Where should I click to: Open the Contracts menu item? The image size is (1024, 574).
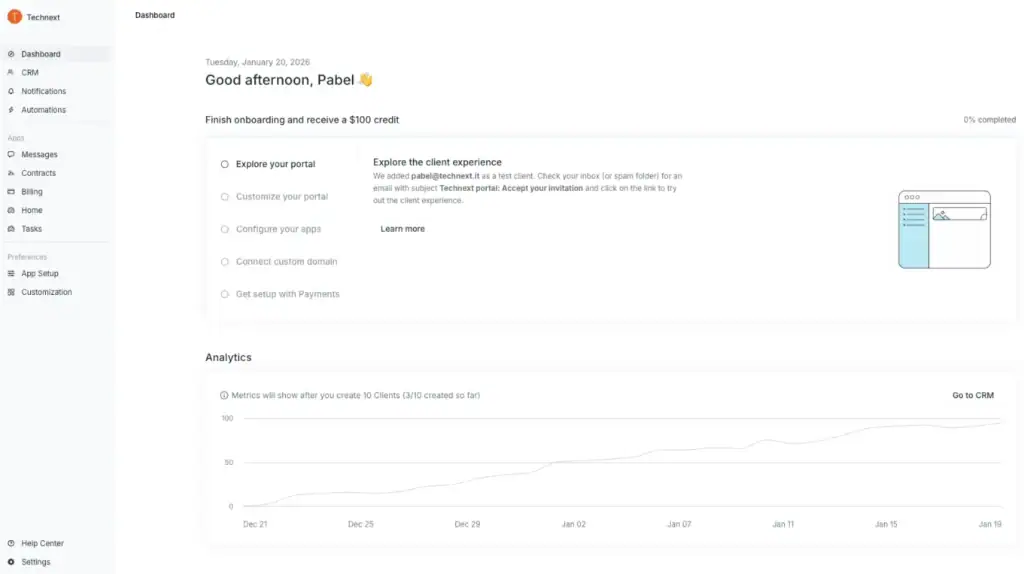(x=39, y=173)
